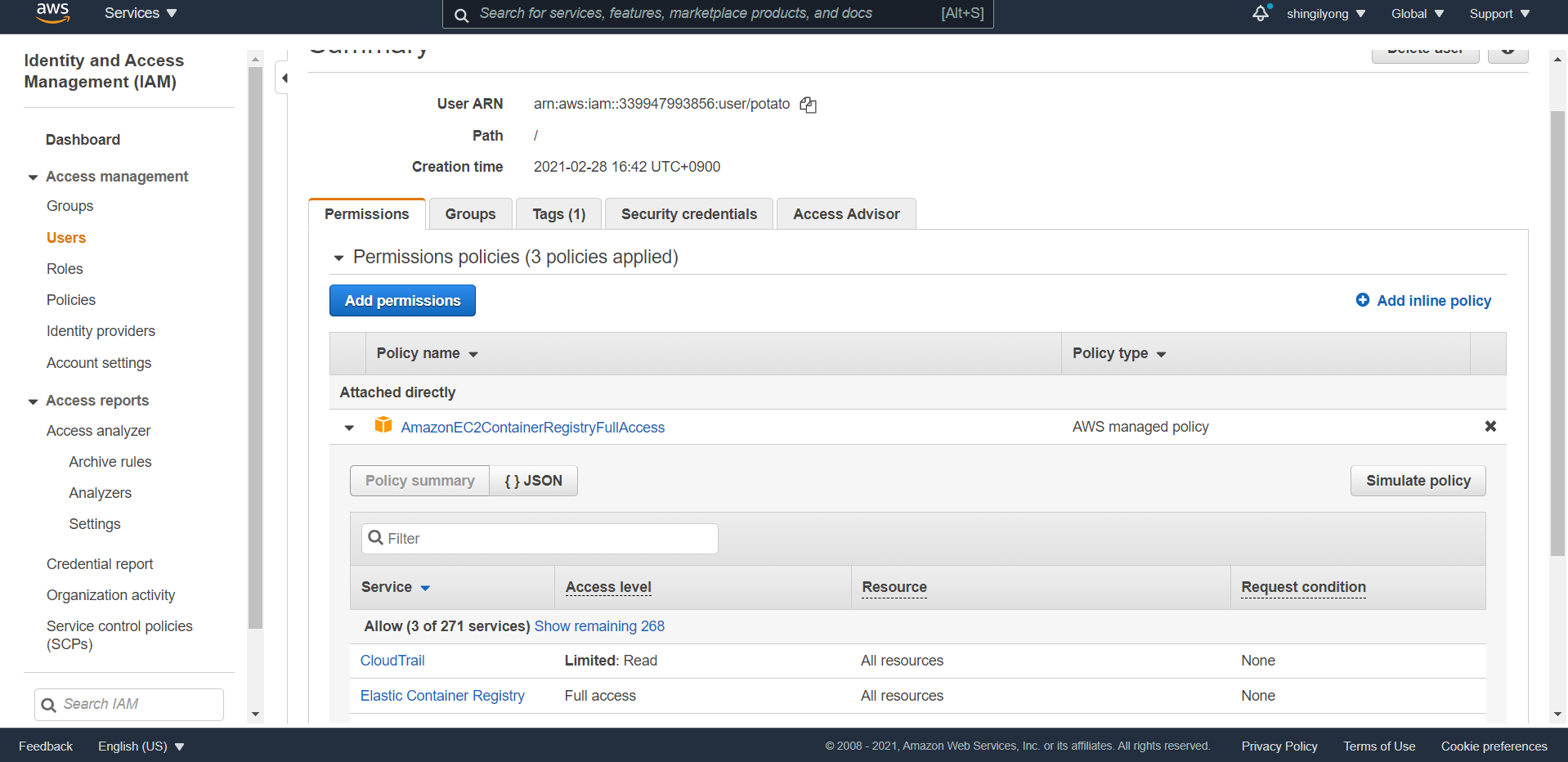The width and height of the screenshot is (1568, 762).
Task: Open Archive rules in the sidebar
Action: 110,462
